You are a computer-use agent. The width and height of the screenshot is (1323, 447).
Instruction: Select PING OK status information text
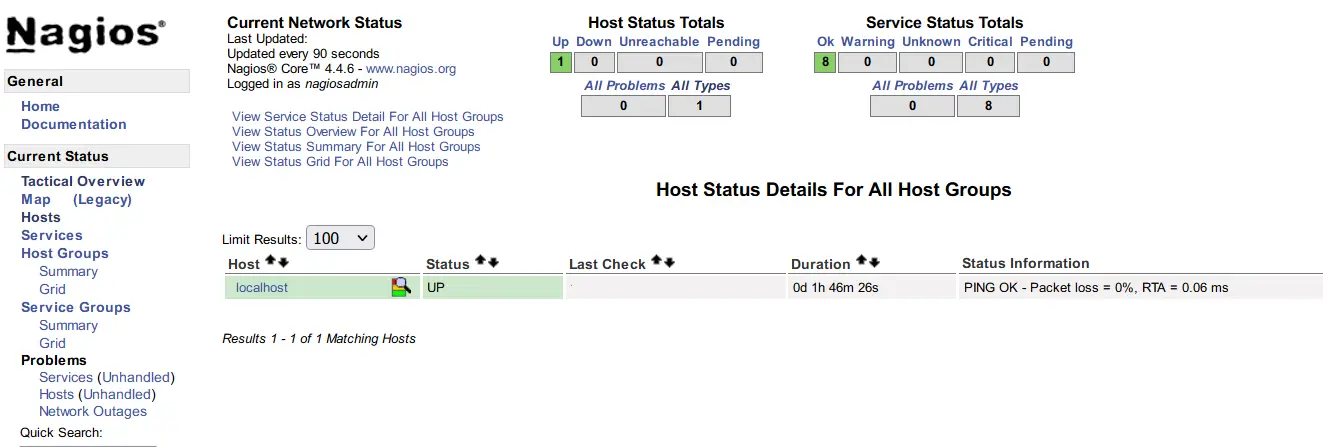1096,288
